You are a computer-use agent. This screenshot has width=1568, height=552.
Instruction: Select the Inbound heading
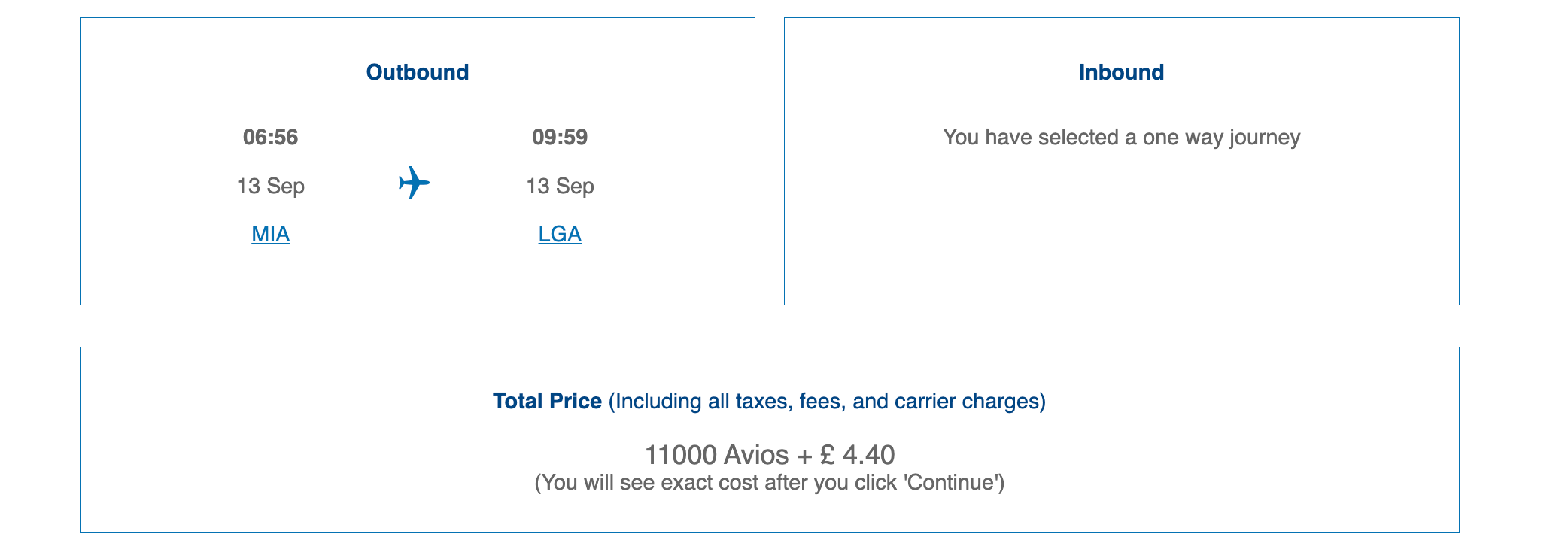pyautogui.click(x=1121, y=72)
